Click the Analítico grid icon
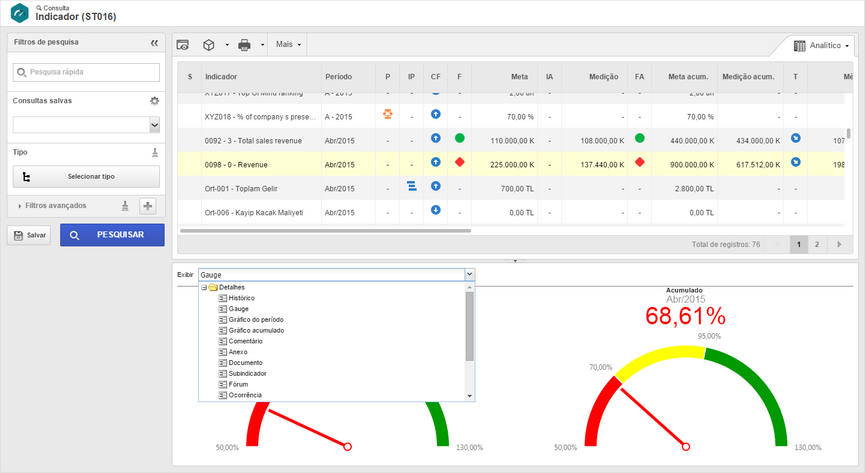The height and width of the screenshot is (473, 865). (x=799, y=46)
